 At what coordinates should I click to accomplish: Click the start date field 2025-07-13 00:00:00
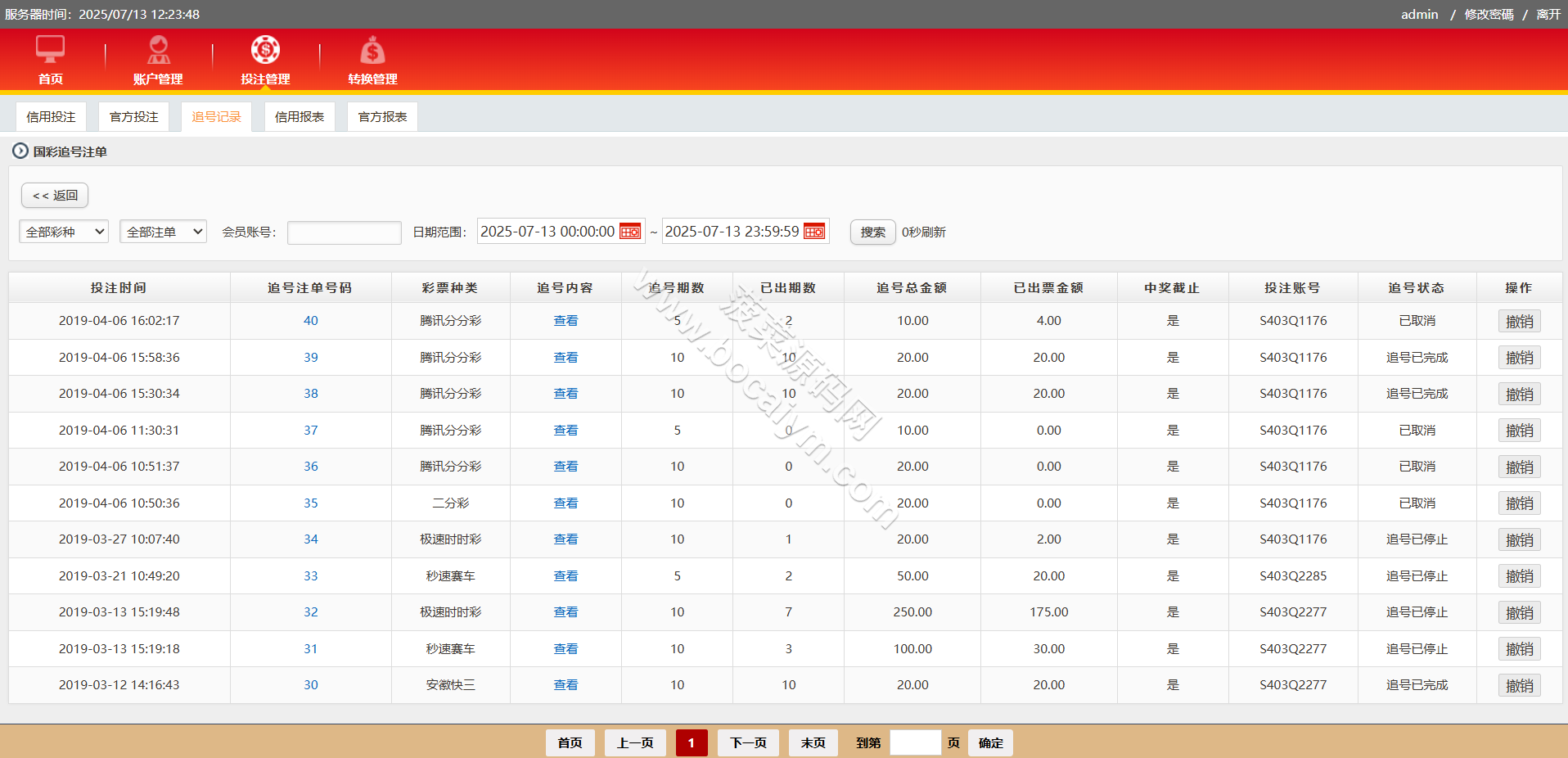pos(561,232)
